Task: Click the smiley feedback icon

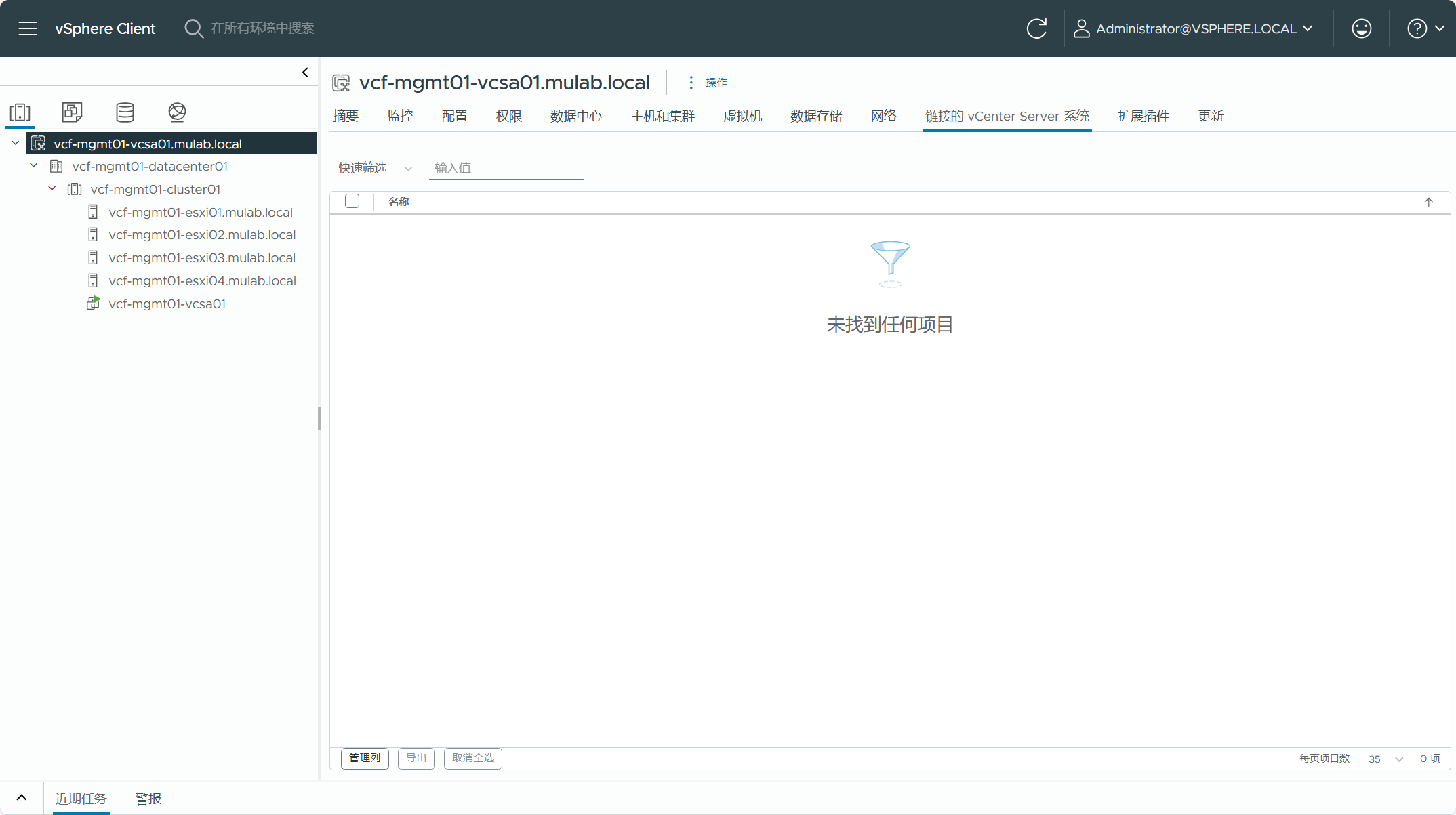Action: pyautogui.click(x=1361, y=28)
